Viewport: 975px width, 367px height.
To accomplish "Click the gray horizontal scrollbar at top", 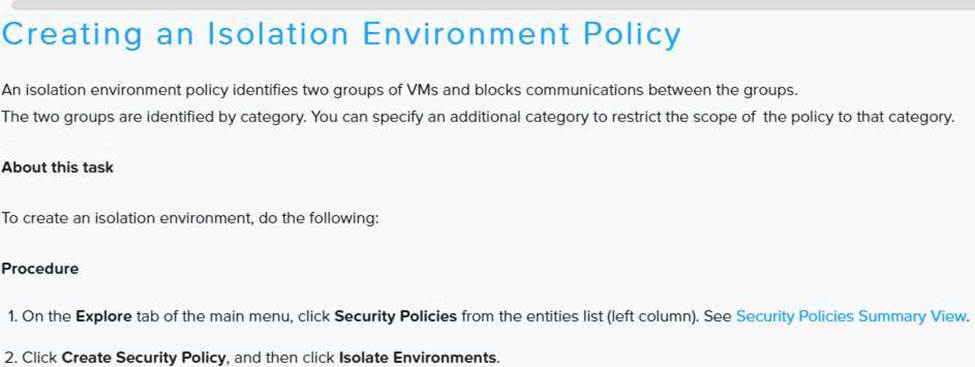I will click(493, 4).
